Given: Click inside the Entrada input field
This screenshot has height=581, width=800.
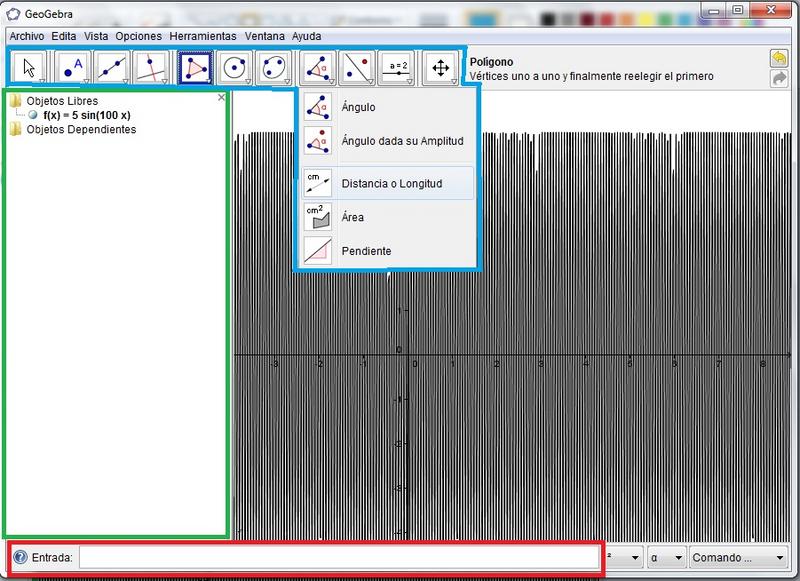Looking at the screenshot, I should click(x=340, y=557).
